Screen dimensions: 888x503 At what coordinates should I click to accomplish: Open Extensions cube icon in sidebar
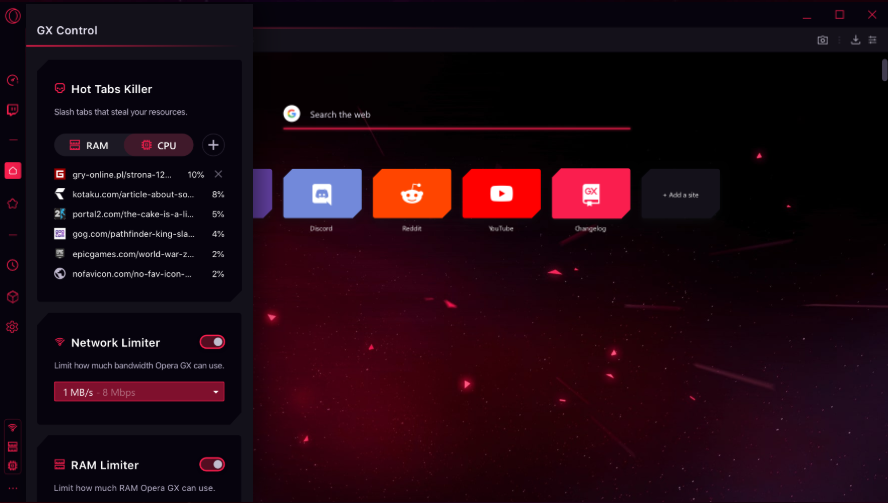[x=12, y=297]
